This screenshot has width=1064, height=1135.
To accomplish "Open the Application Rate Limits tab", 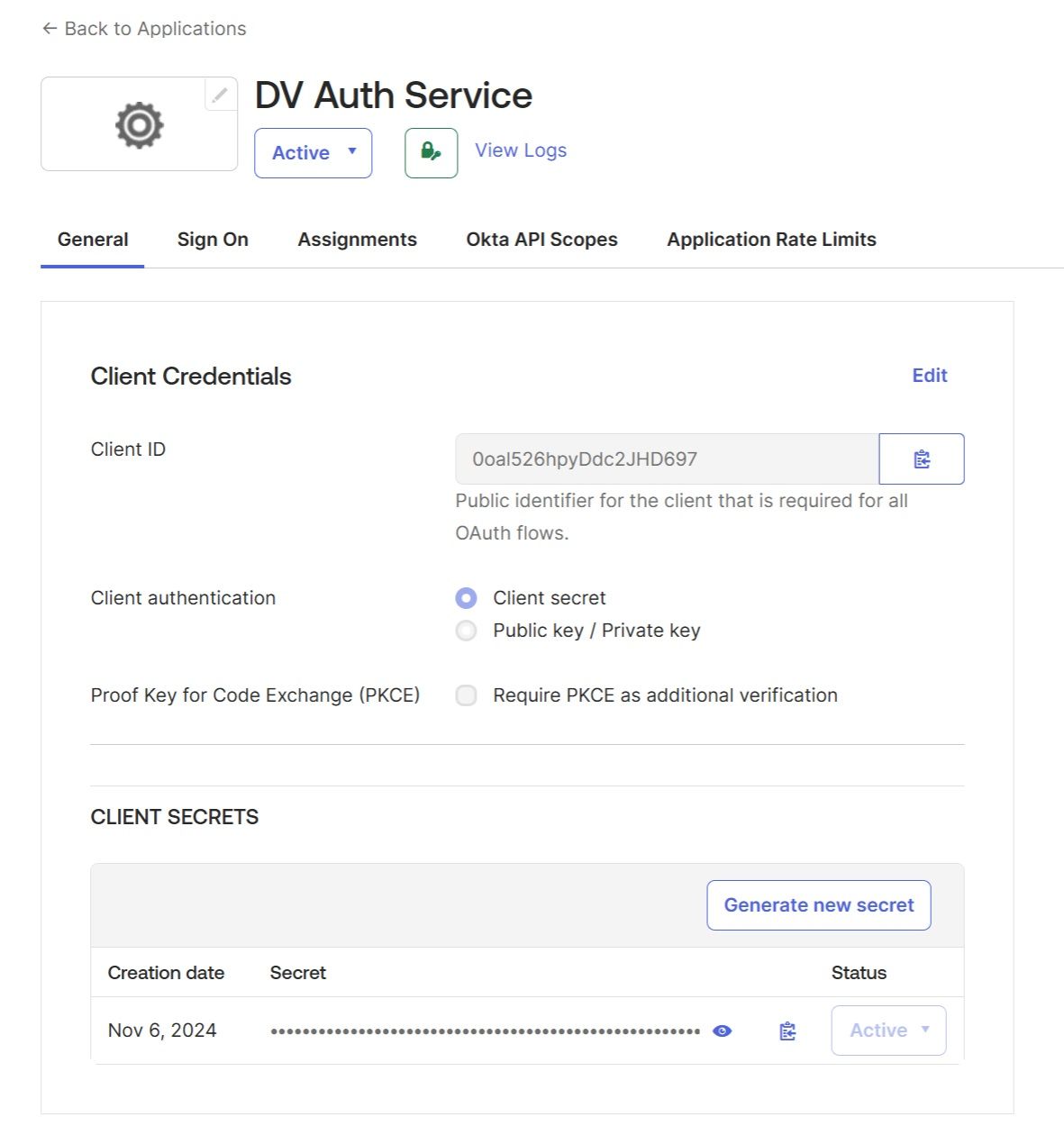I will (771, 240).
